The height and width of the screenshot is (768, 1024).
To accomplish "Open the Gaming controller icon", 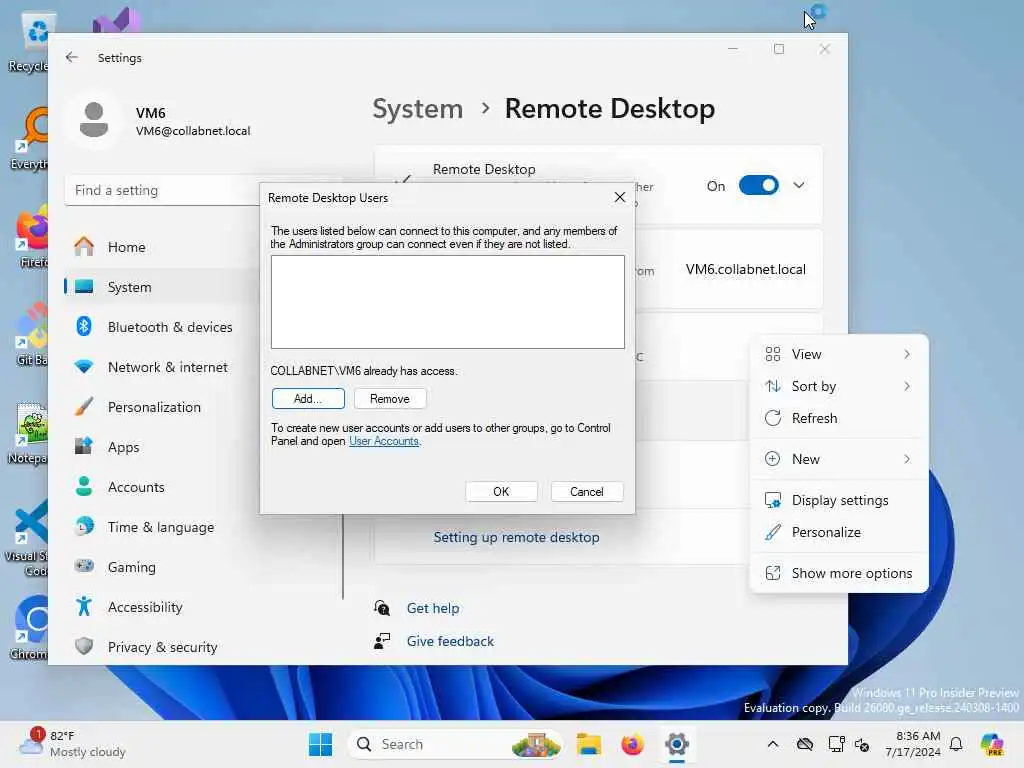I will [84, 566].
